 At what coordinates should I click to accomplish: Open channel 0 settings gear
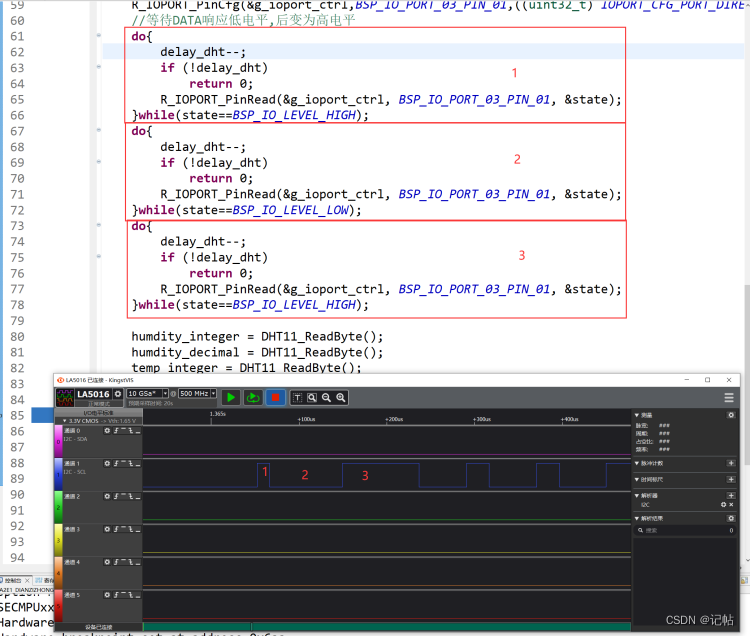(107, 431)
